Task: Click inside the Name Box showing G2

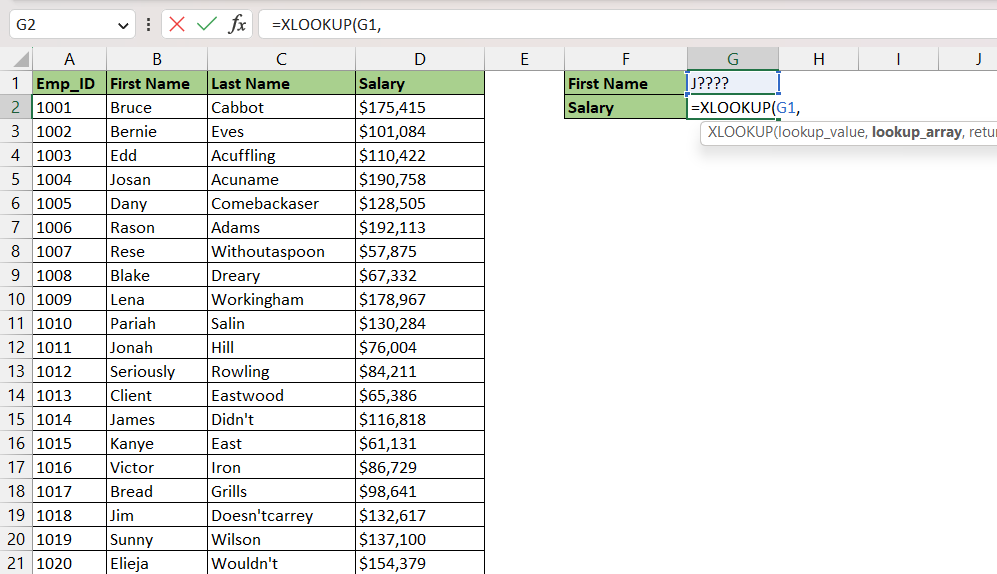Action: (x=64, y=25)
